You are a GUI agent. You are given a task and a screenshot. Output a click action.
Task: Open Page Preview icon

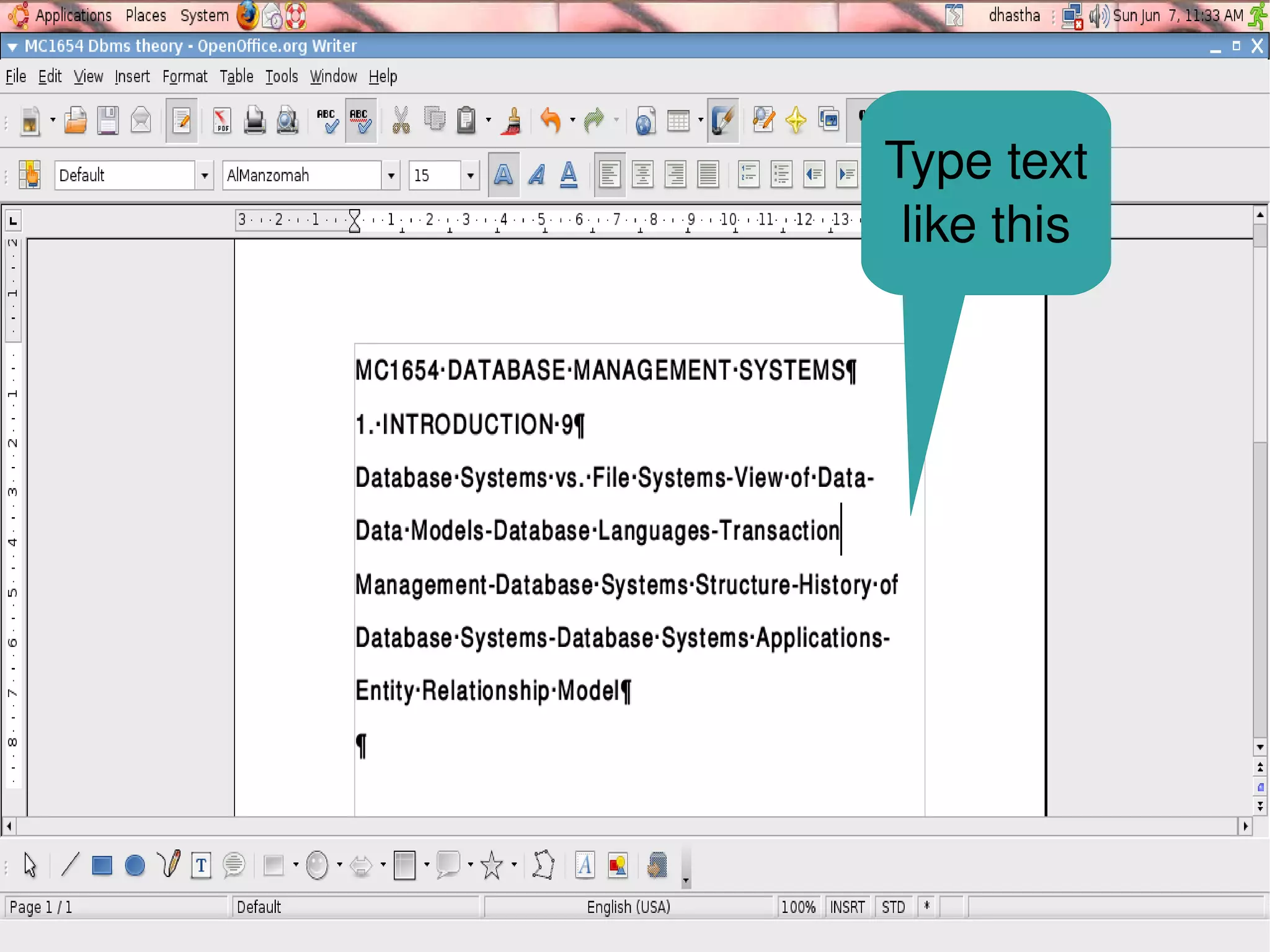[287, 120]
